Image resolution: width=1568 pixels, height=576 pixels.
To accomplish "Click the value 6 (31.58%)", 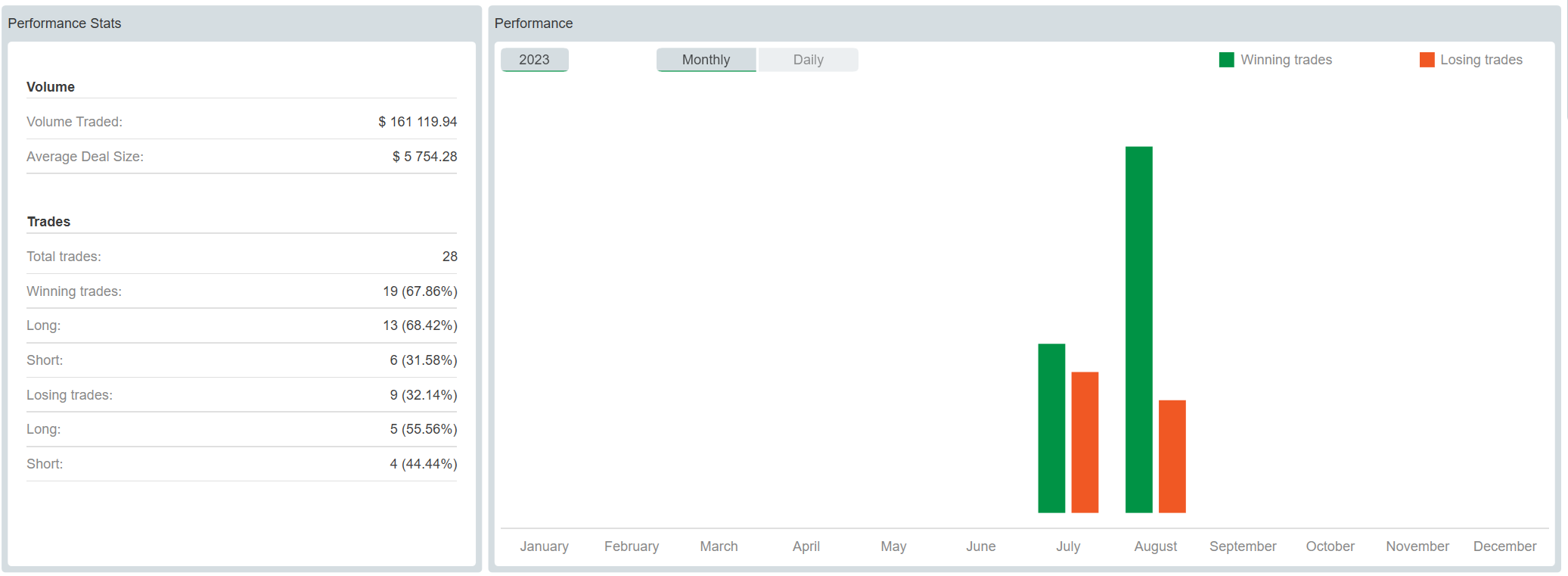I will [424, 360].
